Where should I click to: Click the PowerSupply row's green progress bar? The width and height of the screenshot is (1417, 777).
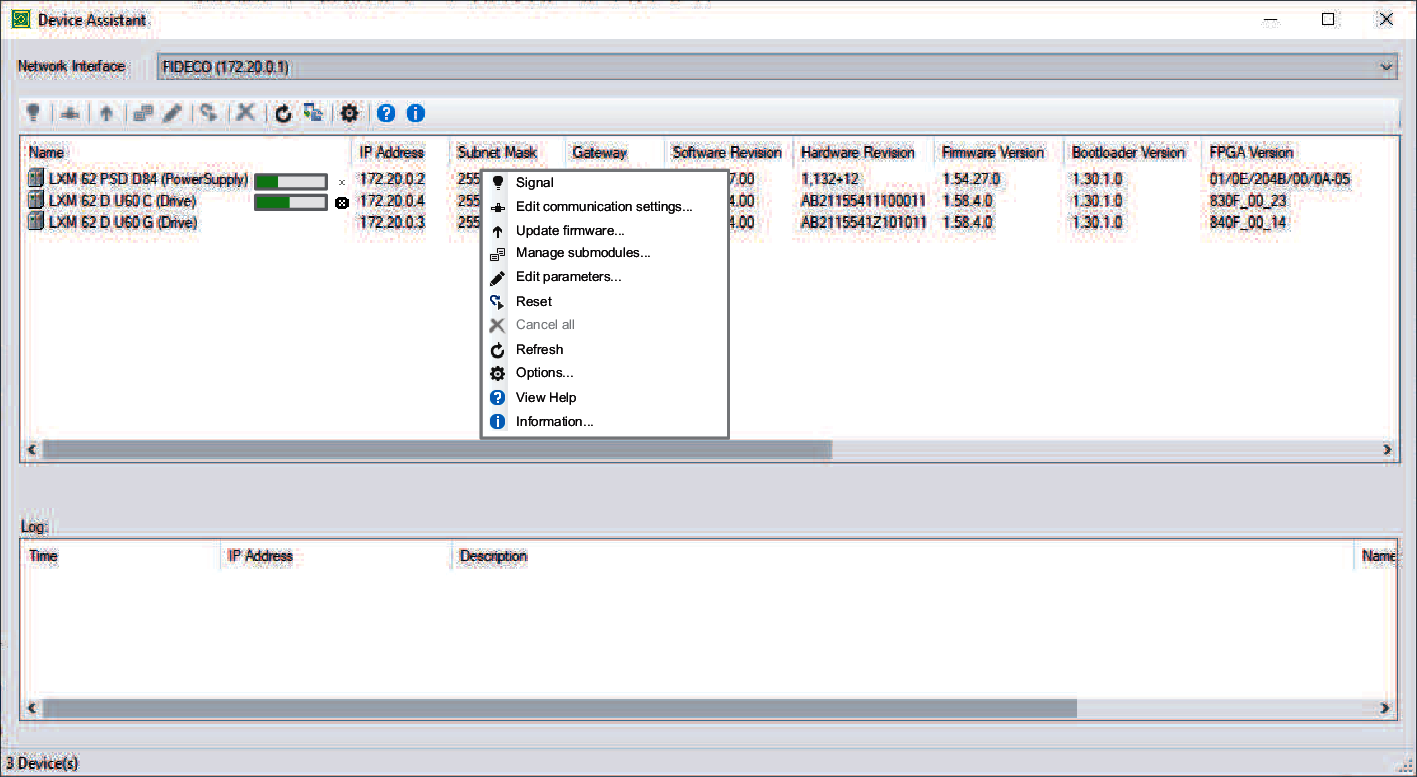[291, 182]
